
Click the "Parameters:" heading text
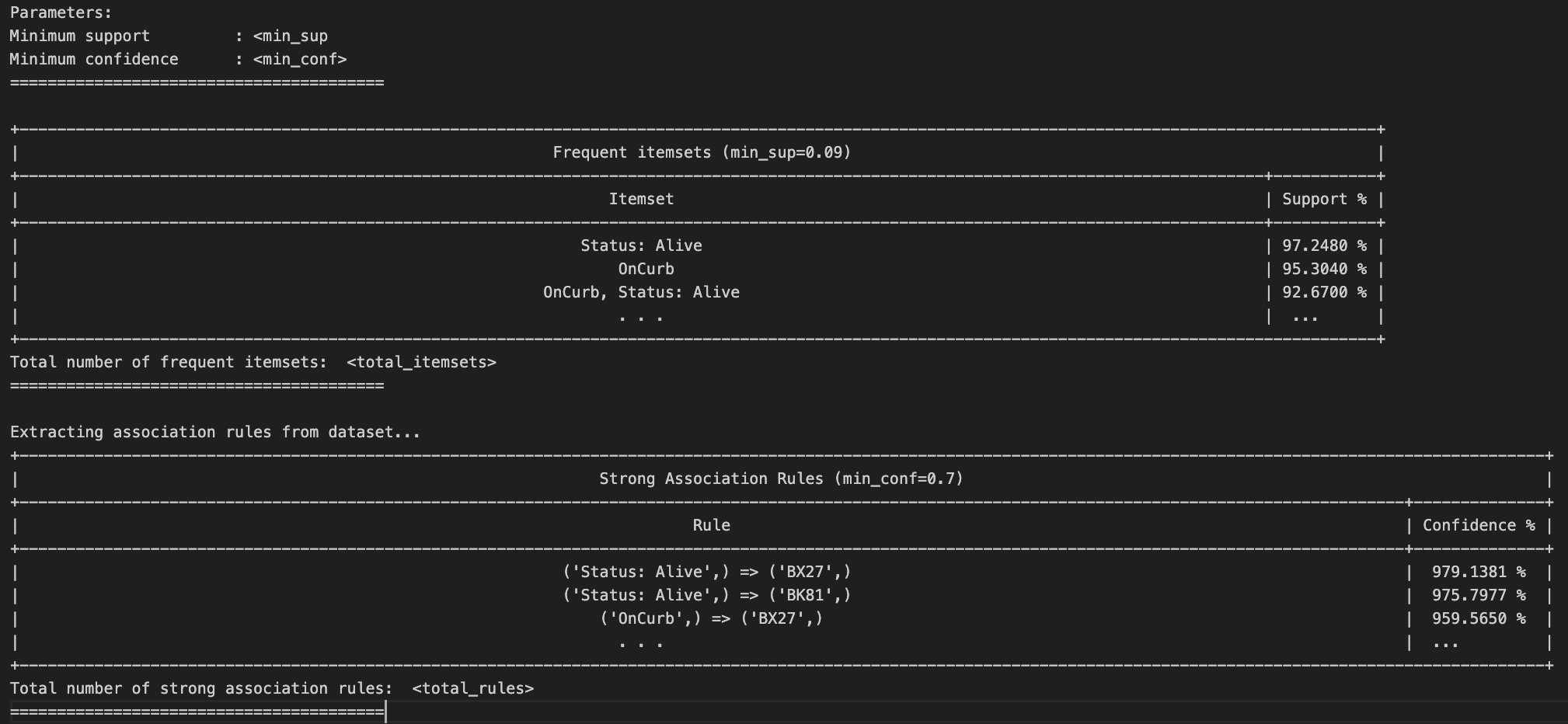tap(61, 12)
